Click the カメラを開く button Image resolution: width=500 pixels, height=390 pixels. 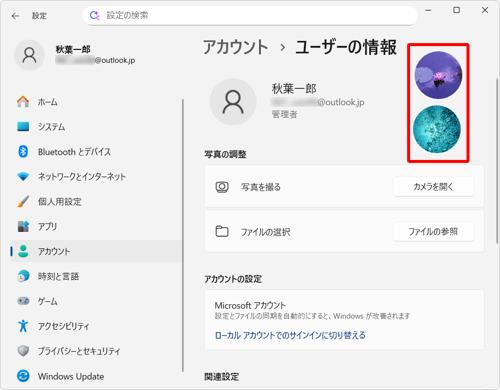click(433, 187)
